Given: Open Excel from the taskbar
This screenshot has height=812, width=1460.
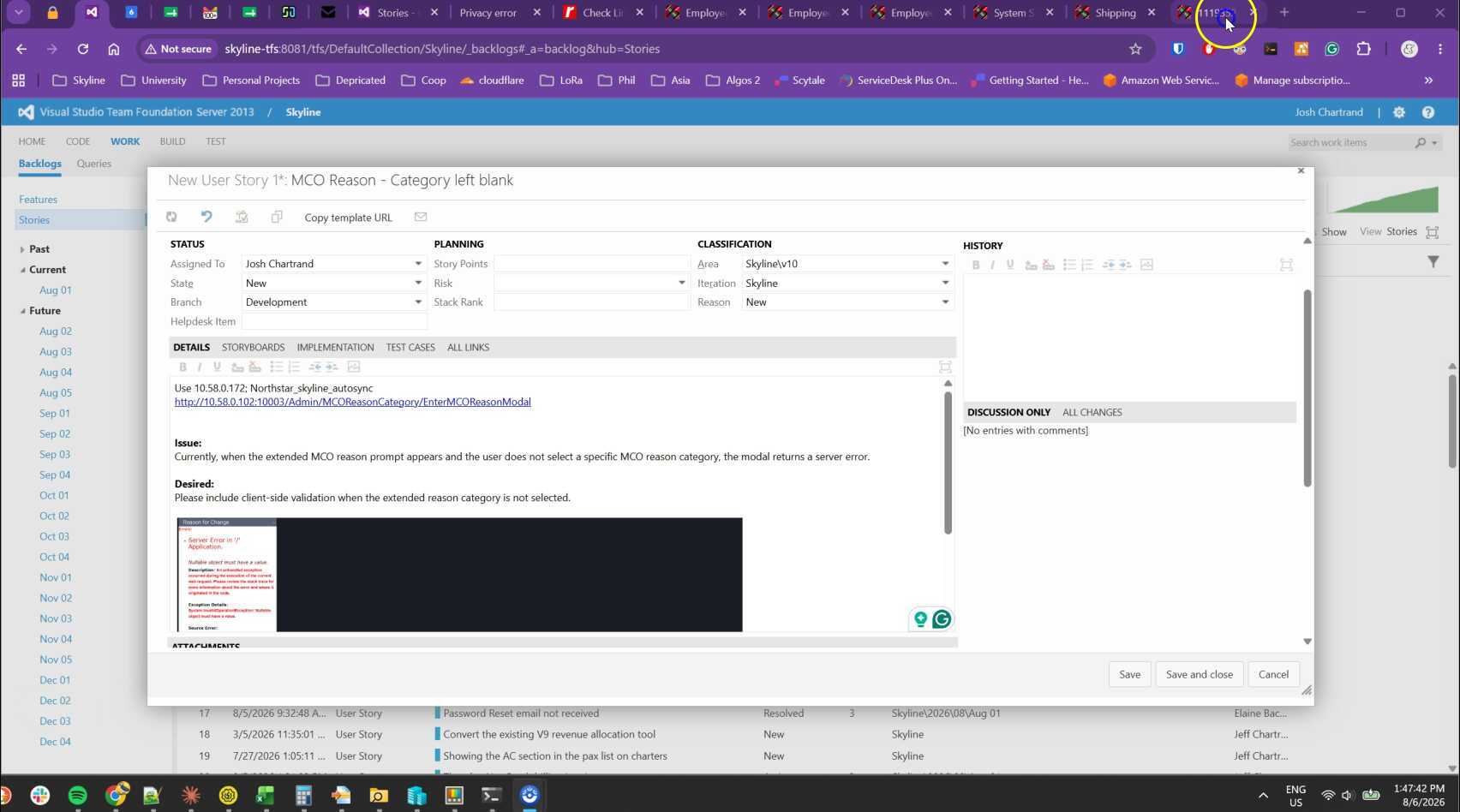Looking at the screenshot, I should 265,795.
